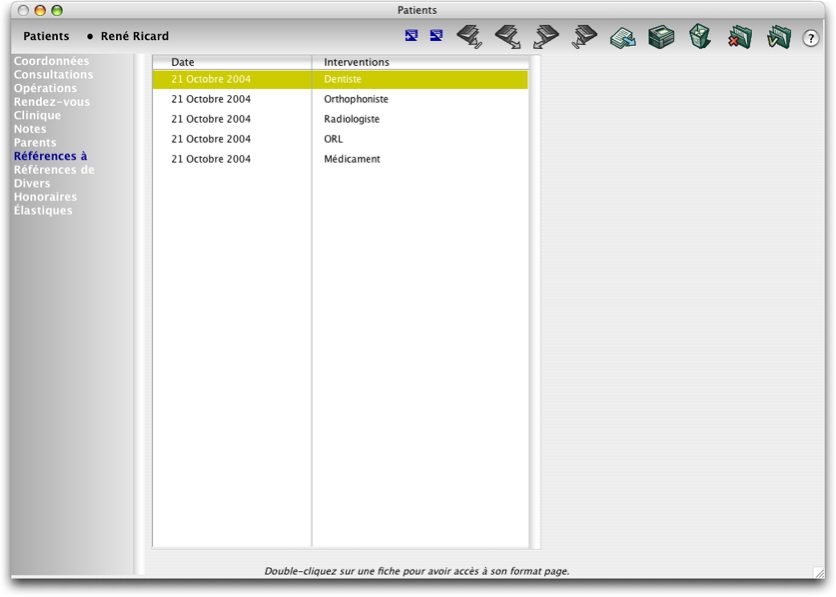The height and width of the screenshot is (597, 836).
Task: Open the Coordonnées section
Action: point(51,61)
